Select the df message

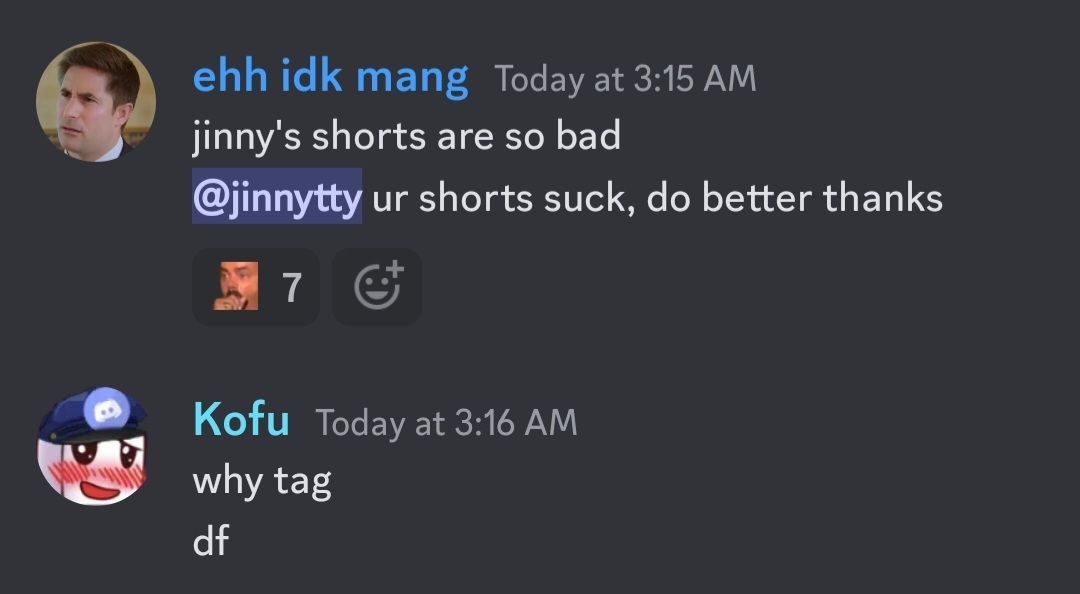click(211, 540)
